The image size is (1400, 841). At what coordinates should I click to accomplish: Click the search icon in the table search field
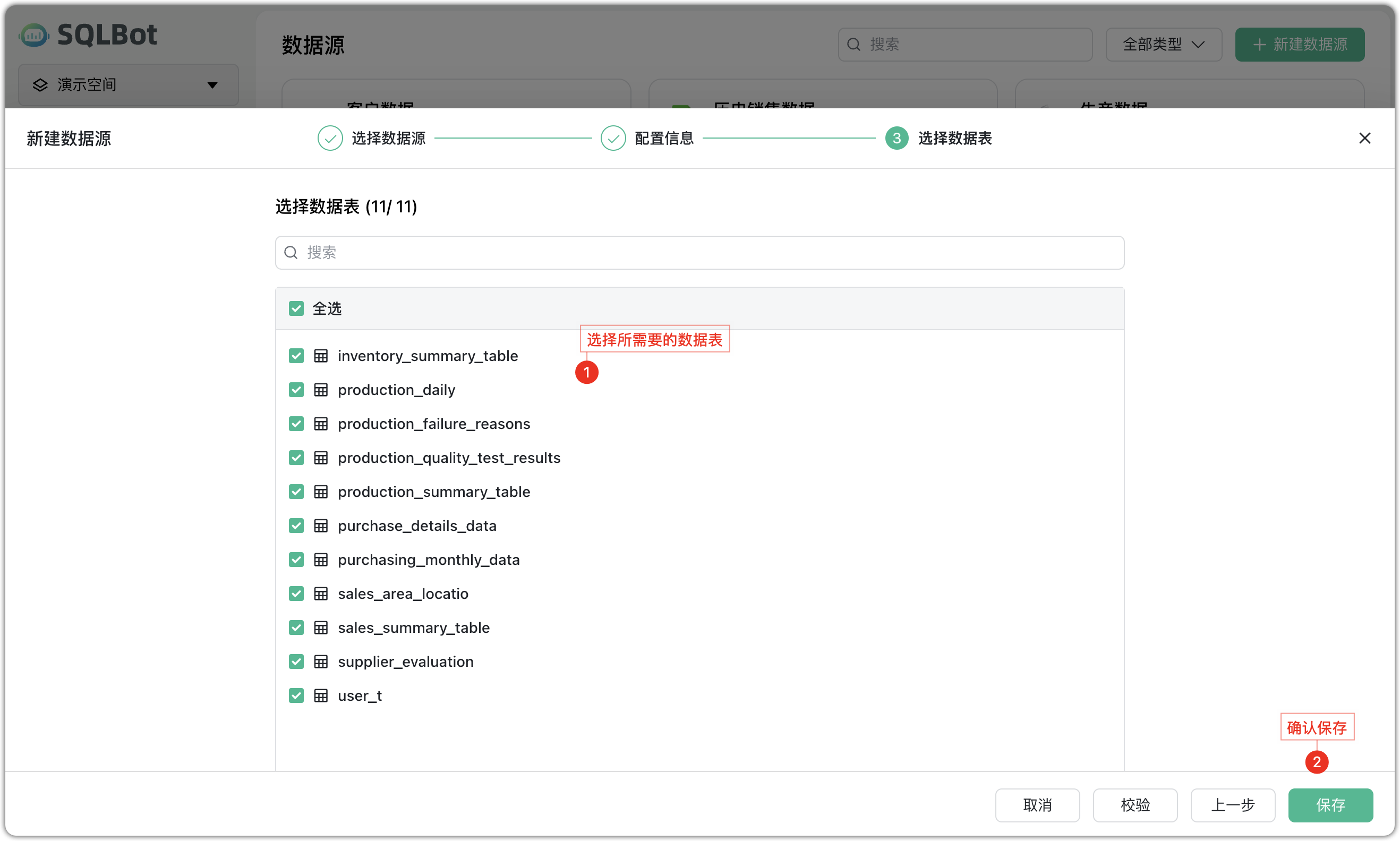[x=291, y=252]
